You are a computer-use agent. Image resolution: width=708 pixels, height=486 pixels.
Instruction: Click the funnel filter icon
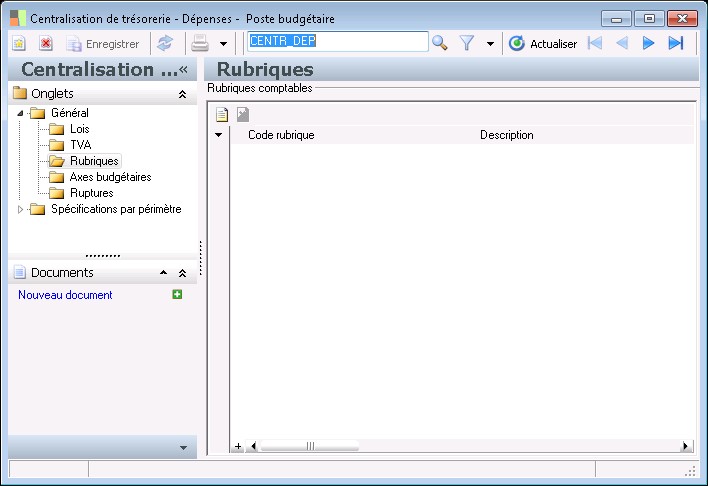(x=466, y=43)
